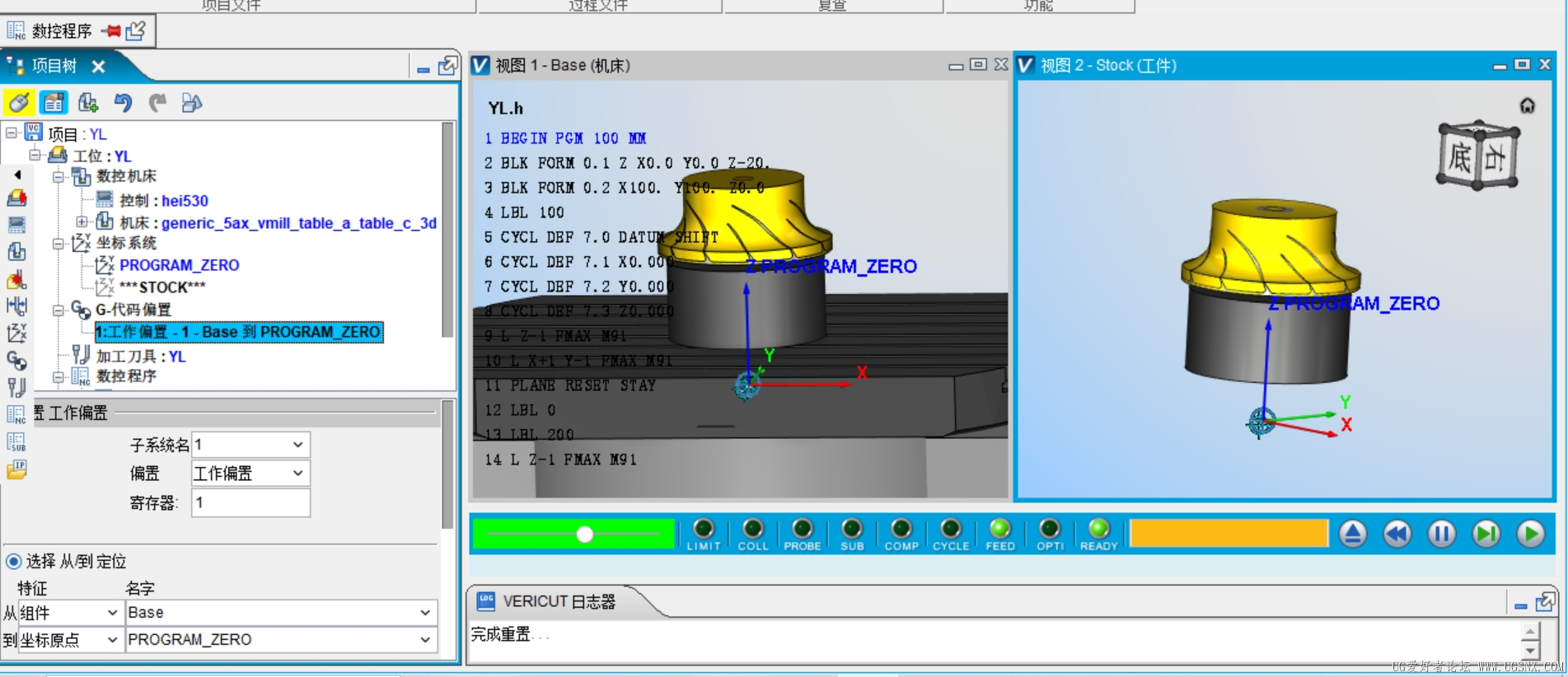Open the Base name dropdown

(x=280, y=613)
